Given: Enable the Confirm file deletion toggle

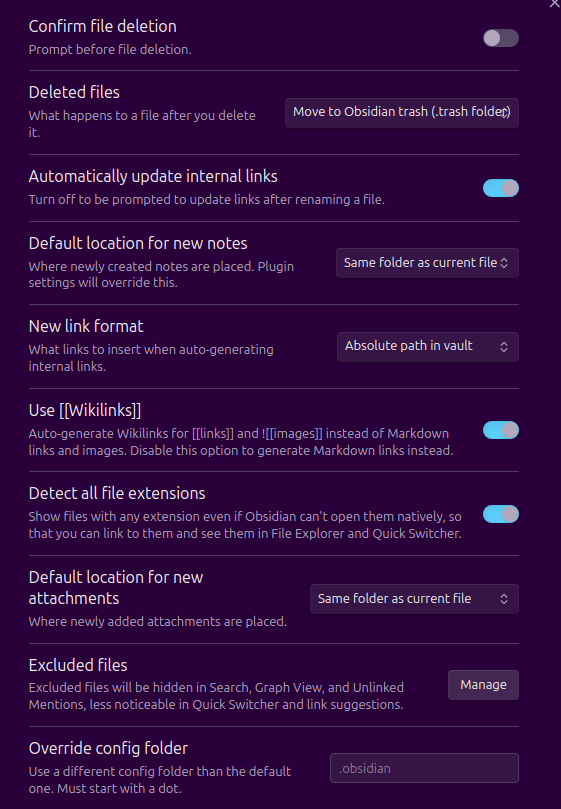Looking at the screenshot, I should click(501, 38).
